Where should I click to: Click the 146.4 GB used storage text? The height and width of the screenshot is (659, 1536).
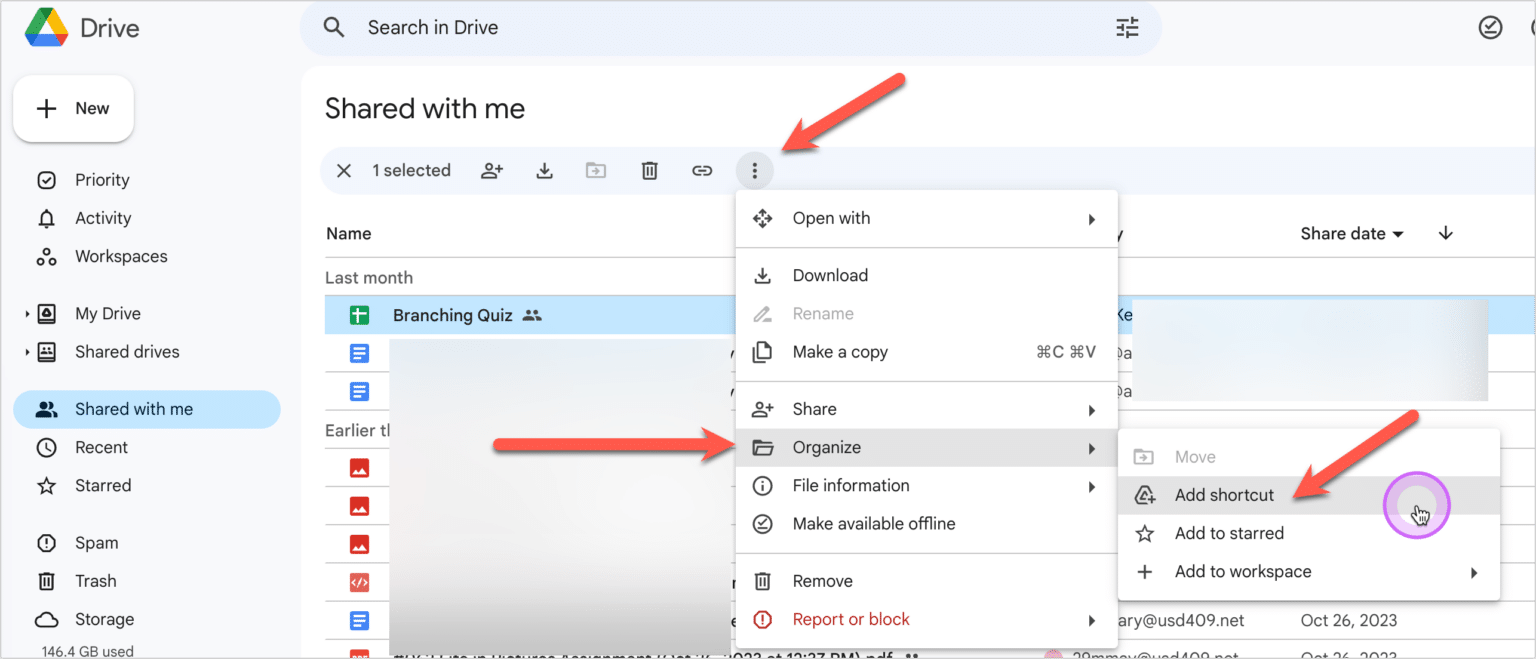click(x=89, y=651)
